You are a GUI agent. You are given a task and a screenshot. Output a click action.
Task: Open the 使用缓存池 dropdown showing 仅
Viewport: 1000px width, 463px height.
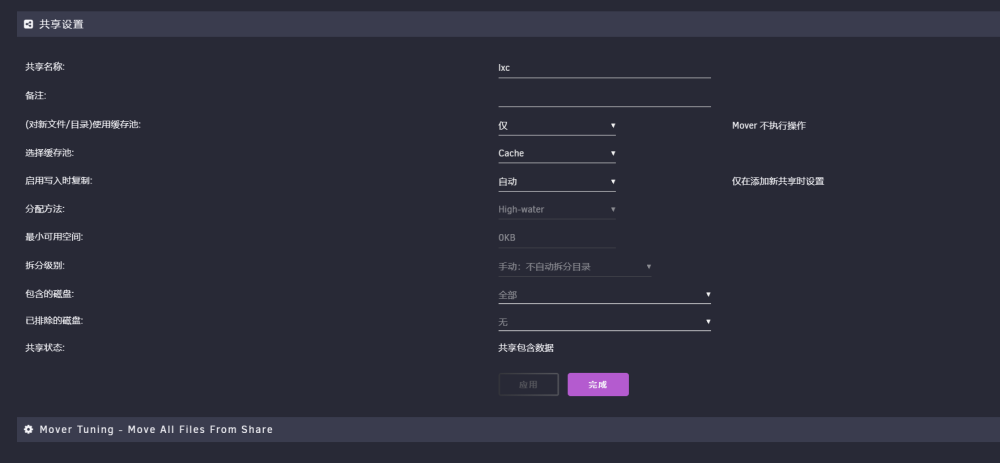pos(557,126)
